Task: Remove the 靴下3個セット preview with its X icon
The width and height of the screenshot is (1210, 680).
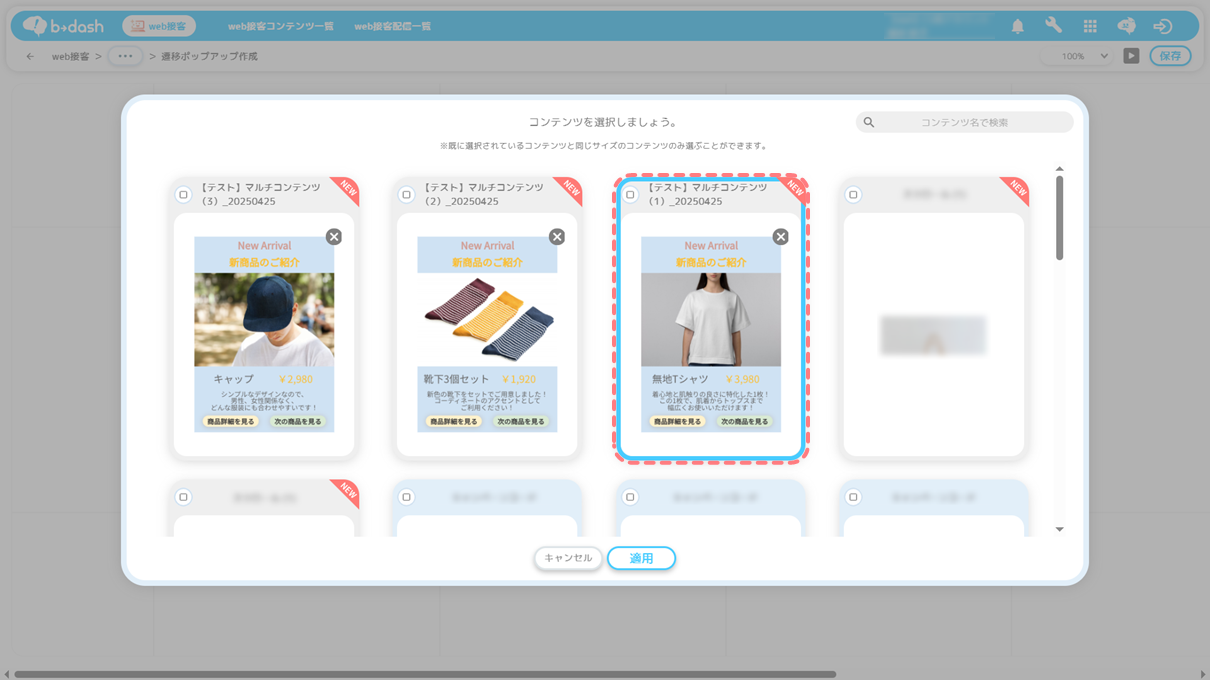Action: click(x=557, y=237)
